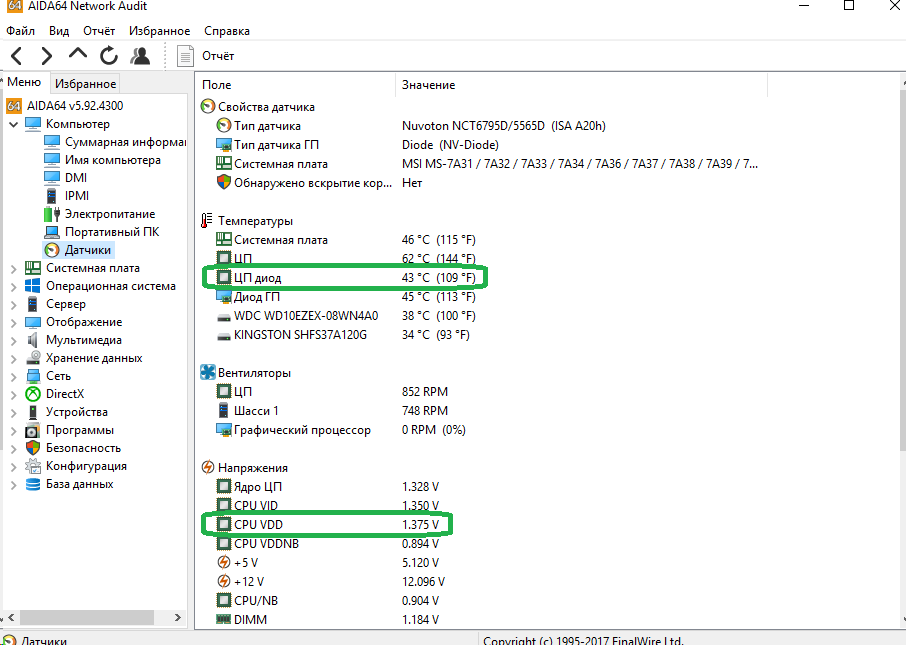Click the Устройства device icon

(x=33, y=412)
